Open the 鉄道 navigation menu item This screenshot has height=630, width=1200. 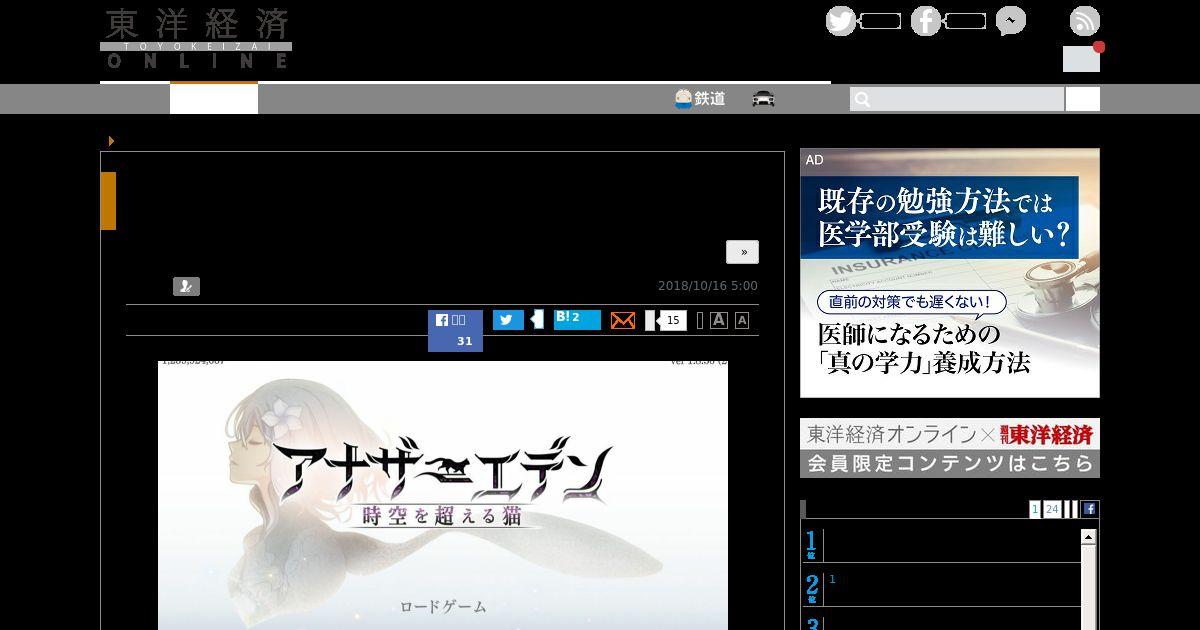[700, 99]
